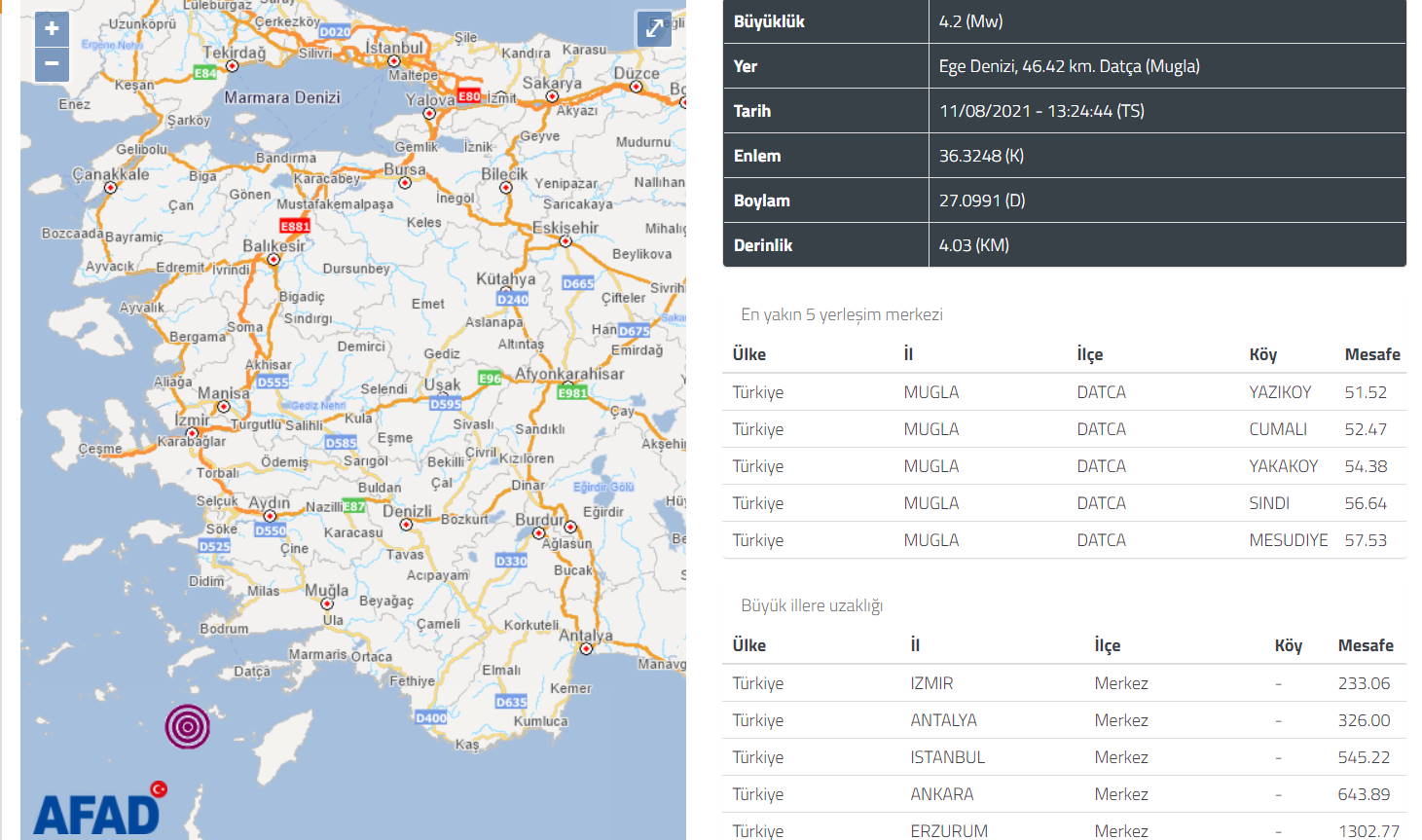Click the D400 road shield near Kaş
Screen dimensions: 1422x840
click(x=431, y=717)
